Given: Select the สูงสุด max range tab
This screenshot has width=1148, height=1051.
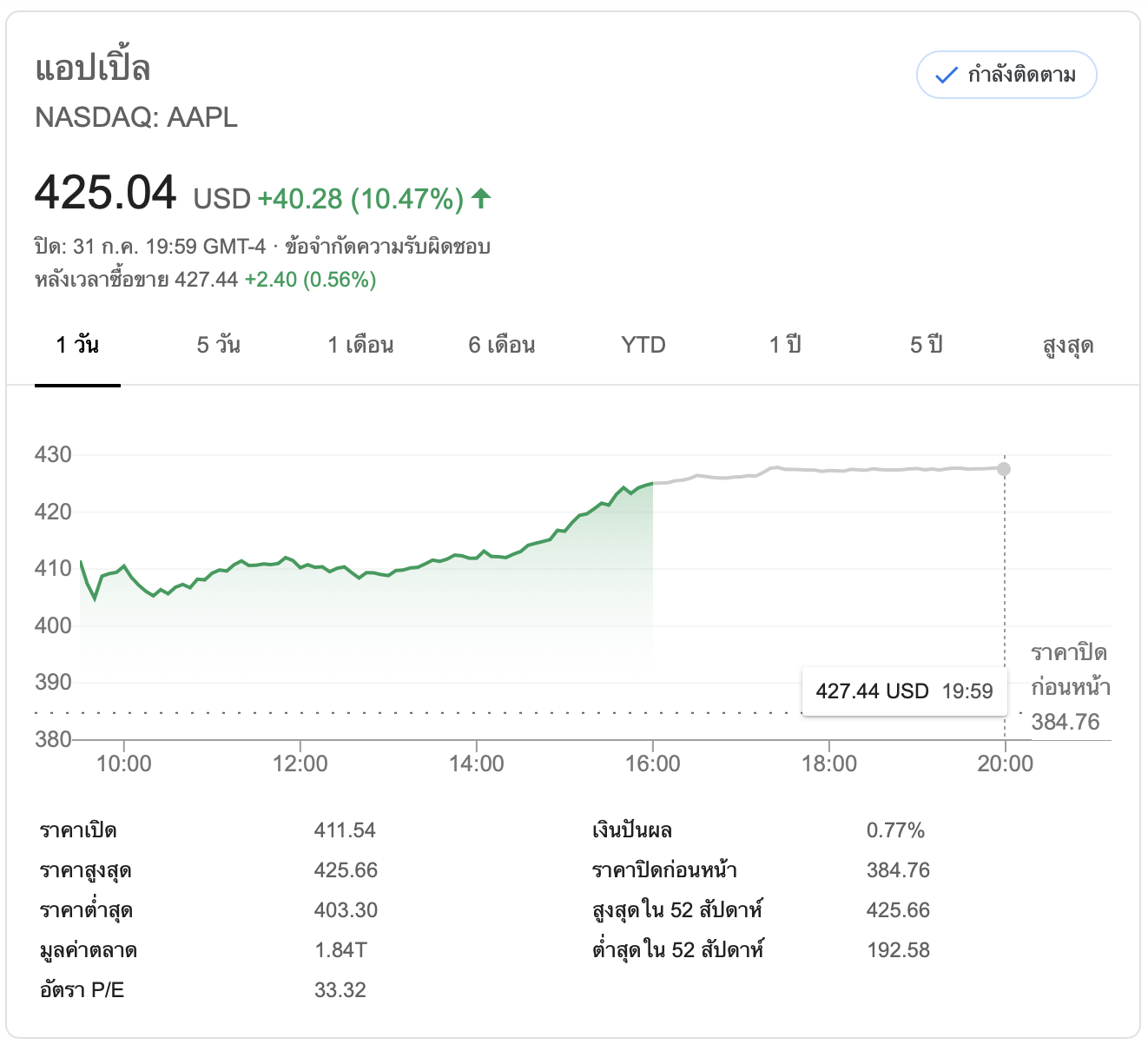Looking at the screenshot, I should tap(1067, 346).
